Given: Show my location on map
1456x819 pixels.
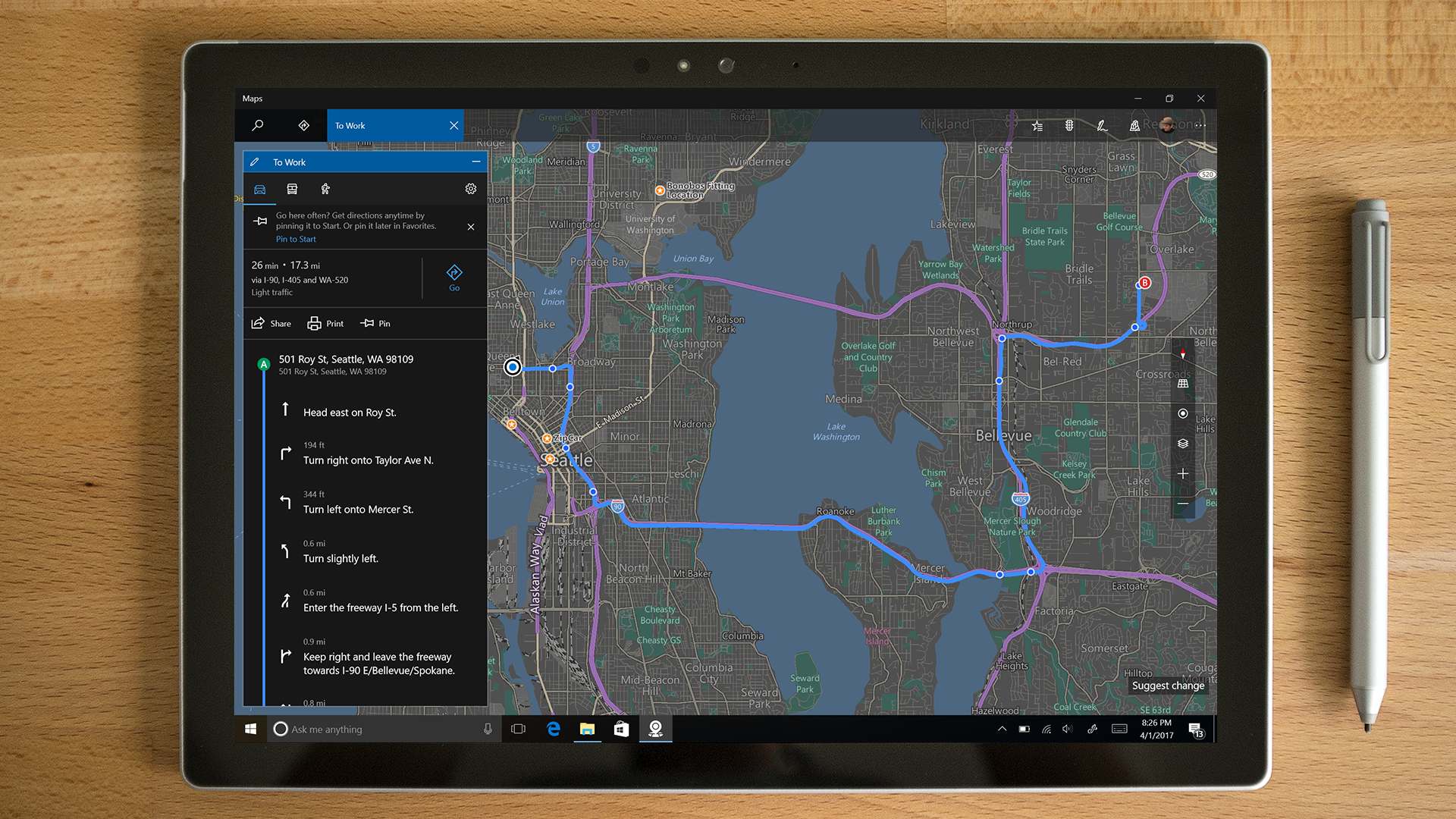Looking at the screenshot, I should (1182, 413).
